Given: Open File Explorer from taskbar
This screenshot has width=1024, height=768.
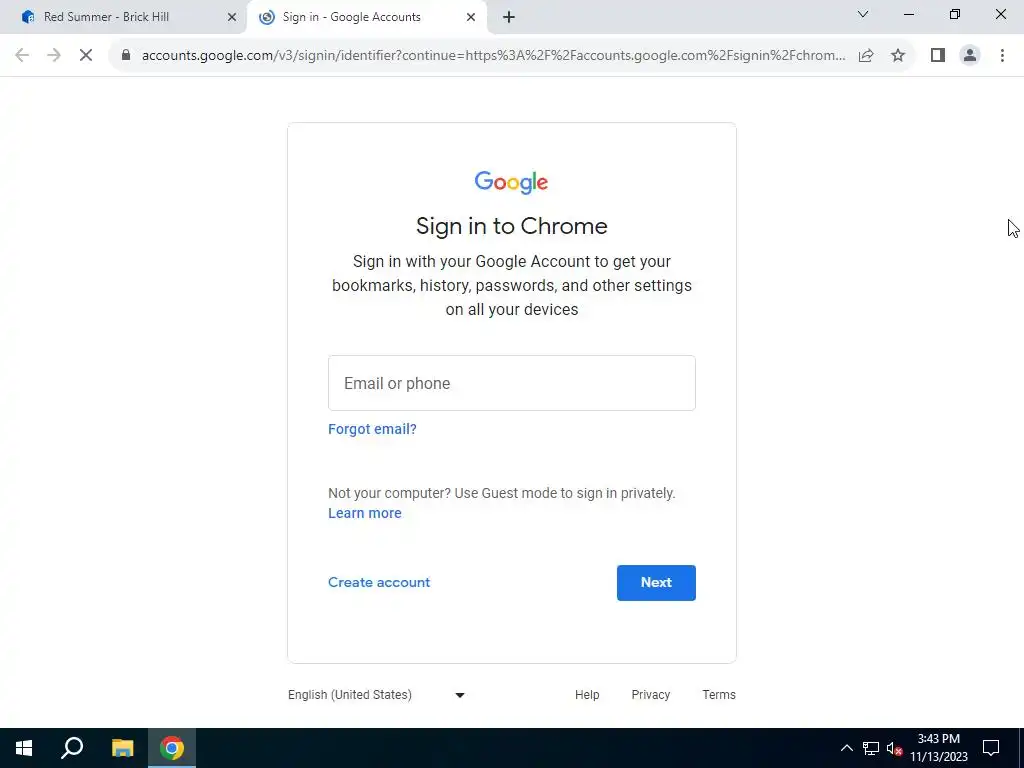Looking at the screenshot, I should (x=122, y=748).
